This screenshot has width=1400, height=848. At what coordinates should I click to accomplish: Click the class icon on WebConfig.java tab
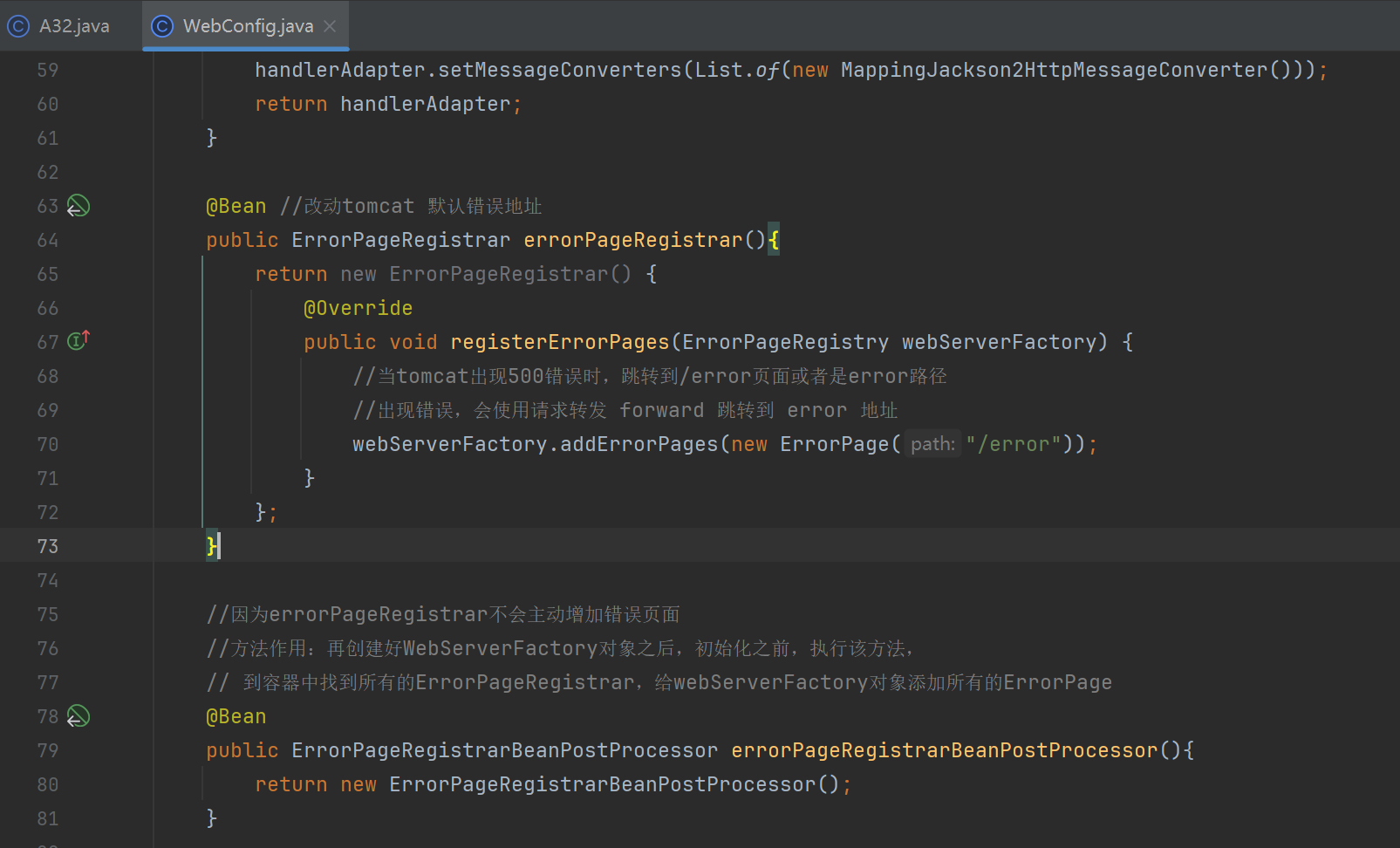click(x=162, y=26)
